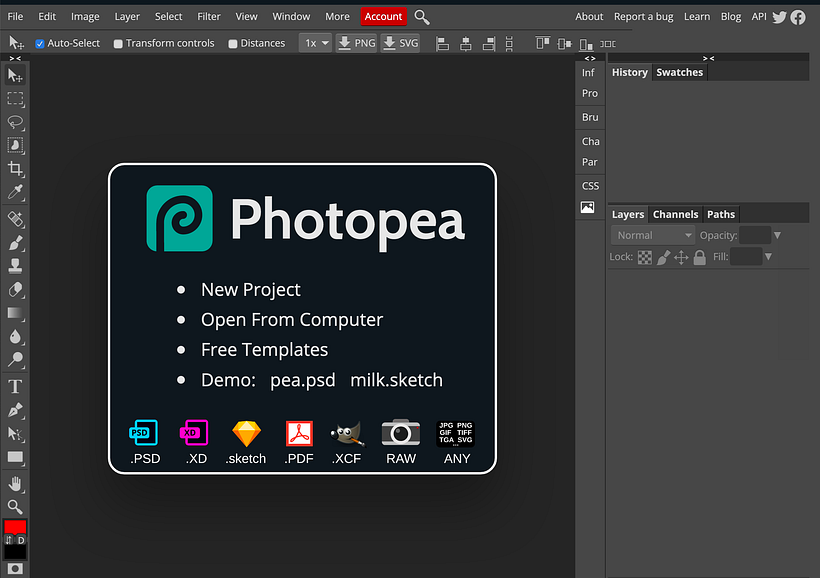Toggle lock transparent pixels
Screen dimensions: 820x578
(x=645, y=257)
